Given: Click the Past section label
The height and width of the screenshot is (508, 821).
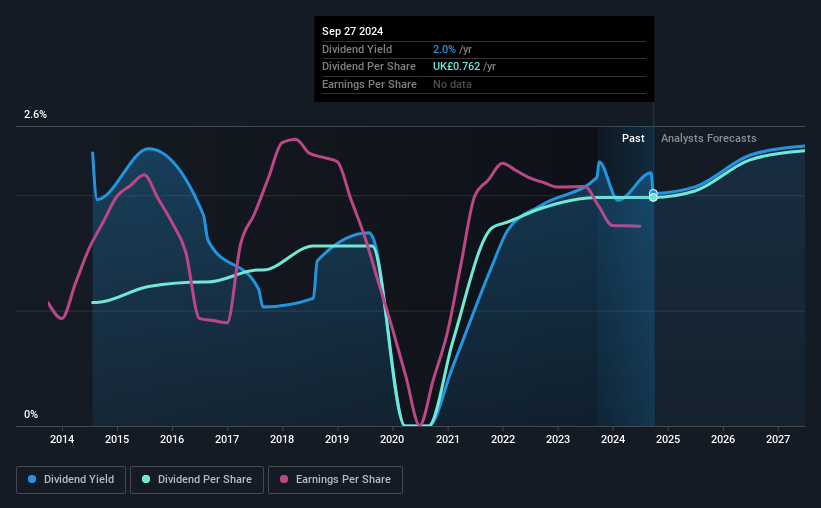Looking at the screenshot, I should pyautogui.click(x=633, y=138).
